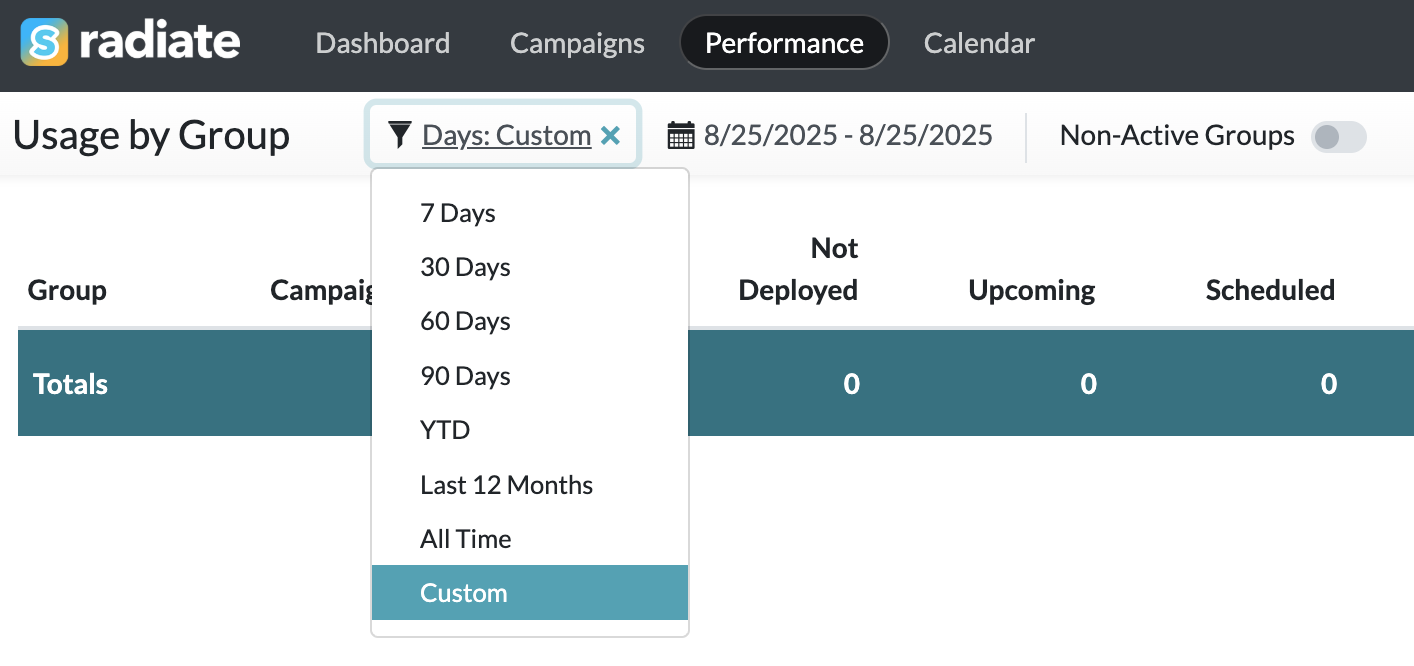Select the highlighted Custom option

click(x=464, y=593)
